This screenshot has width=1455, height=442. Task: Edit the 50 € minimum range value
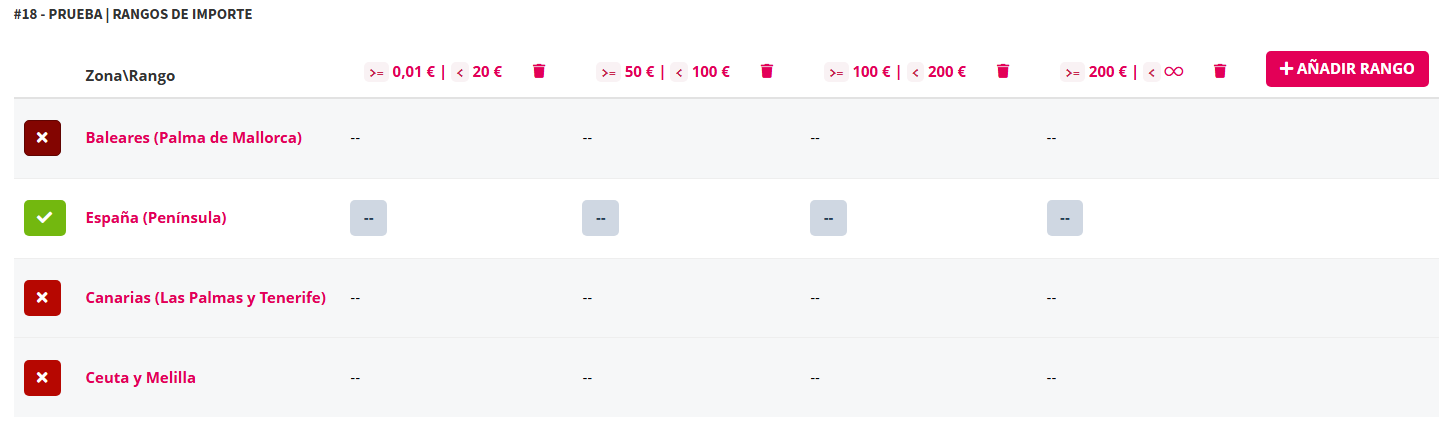click(x=639, y=72)
